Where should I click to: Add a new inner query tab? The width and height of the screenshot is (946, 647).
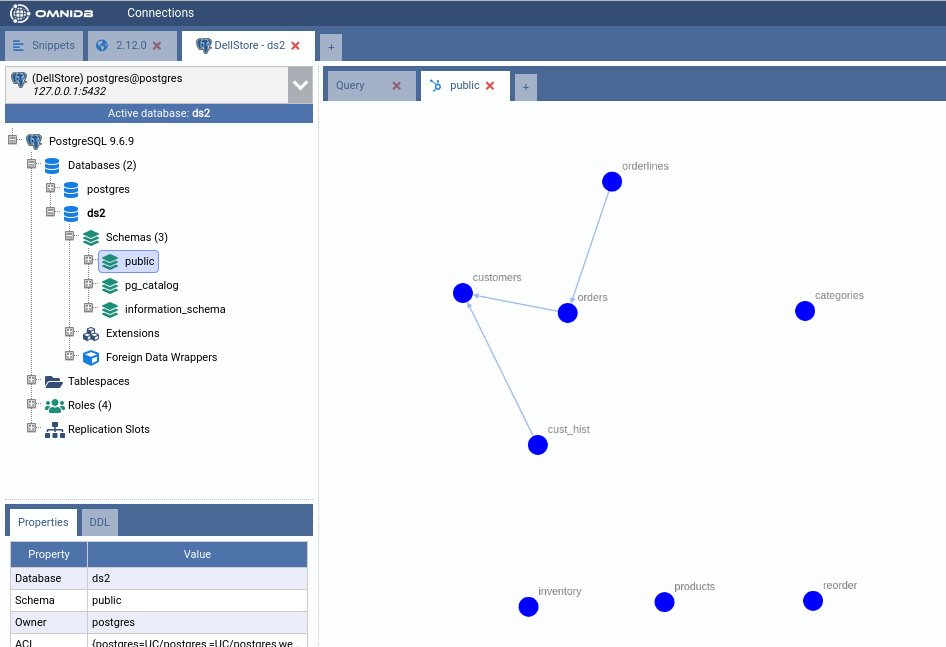[525, 88]
